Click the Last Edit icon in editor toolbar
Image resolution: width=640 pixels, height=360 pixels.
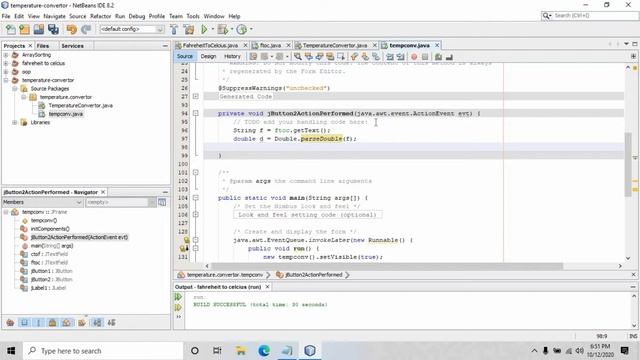(253, 57)
